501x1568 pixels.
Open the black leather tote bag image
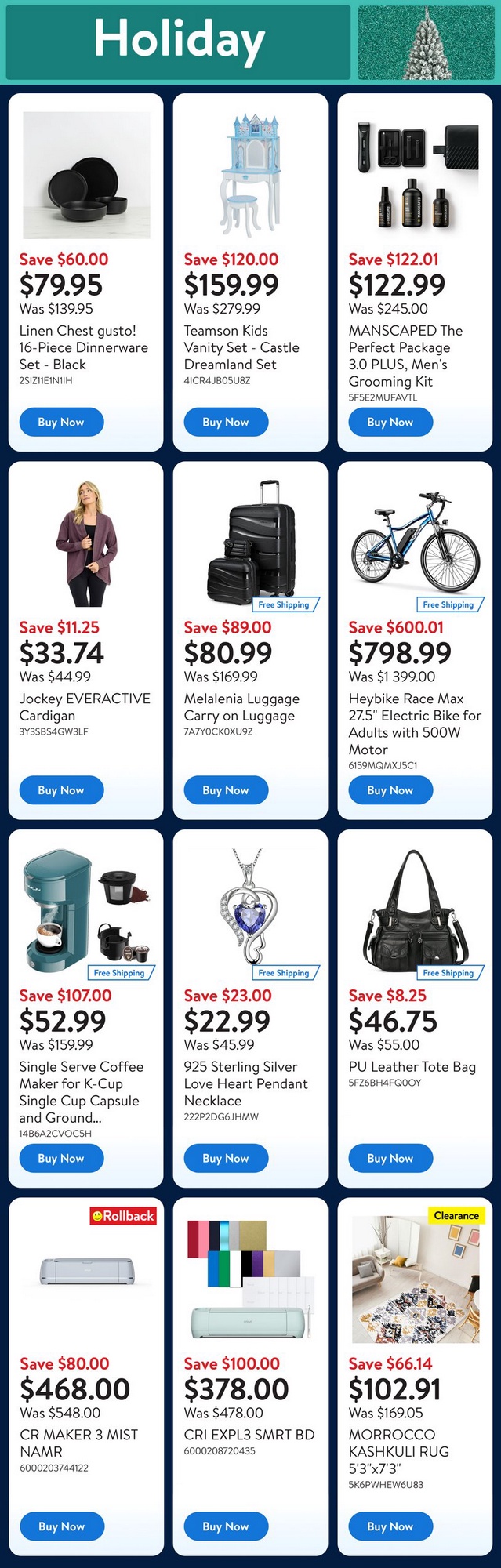(x=416, y=911)
